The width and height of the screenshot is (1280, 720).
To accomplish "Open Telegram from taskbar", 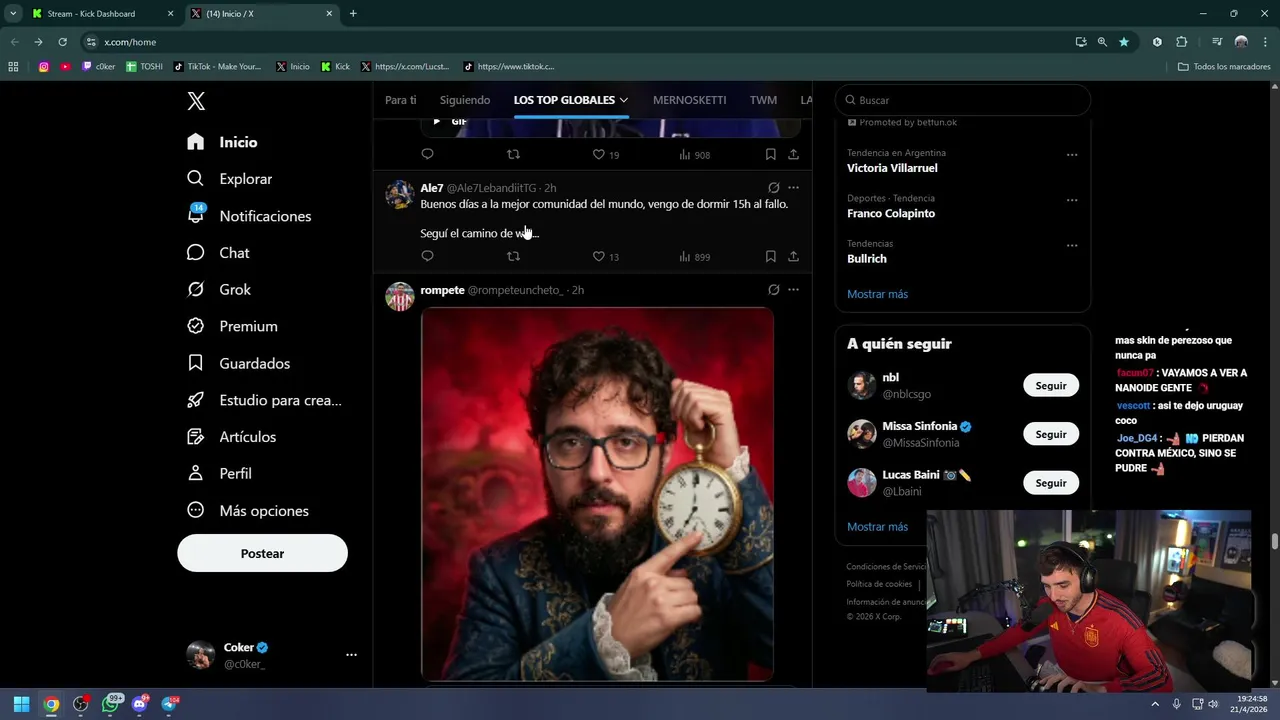I will click(x=169, y=704).
